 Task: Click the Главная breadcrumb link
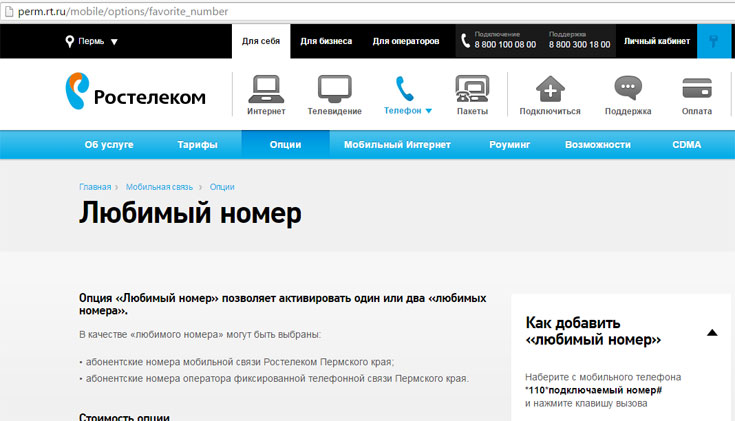[x=95, y=187]
